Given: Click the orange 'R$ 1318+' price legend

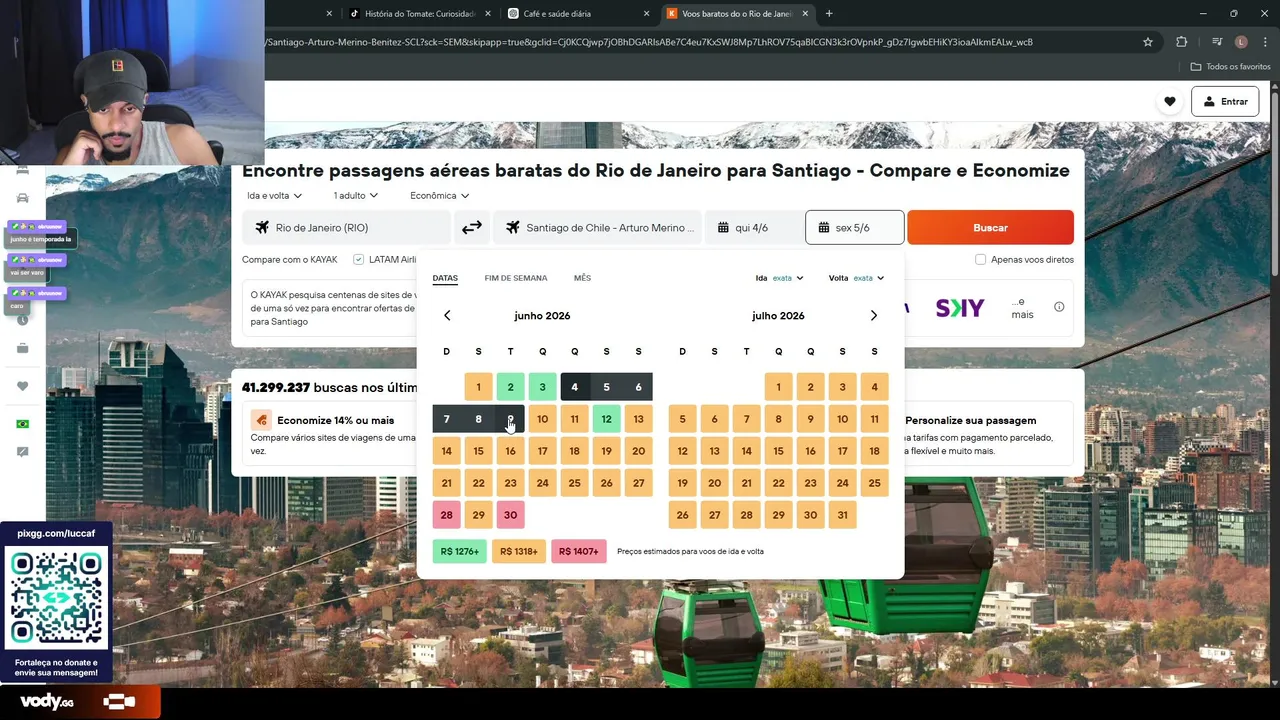Looking at the screenshot, I should (519, 551).
